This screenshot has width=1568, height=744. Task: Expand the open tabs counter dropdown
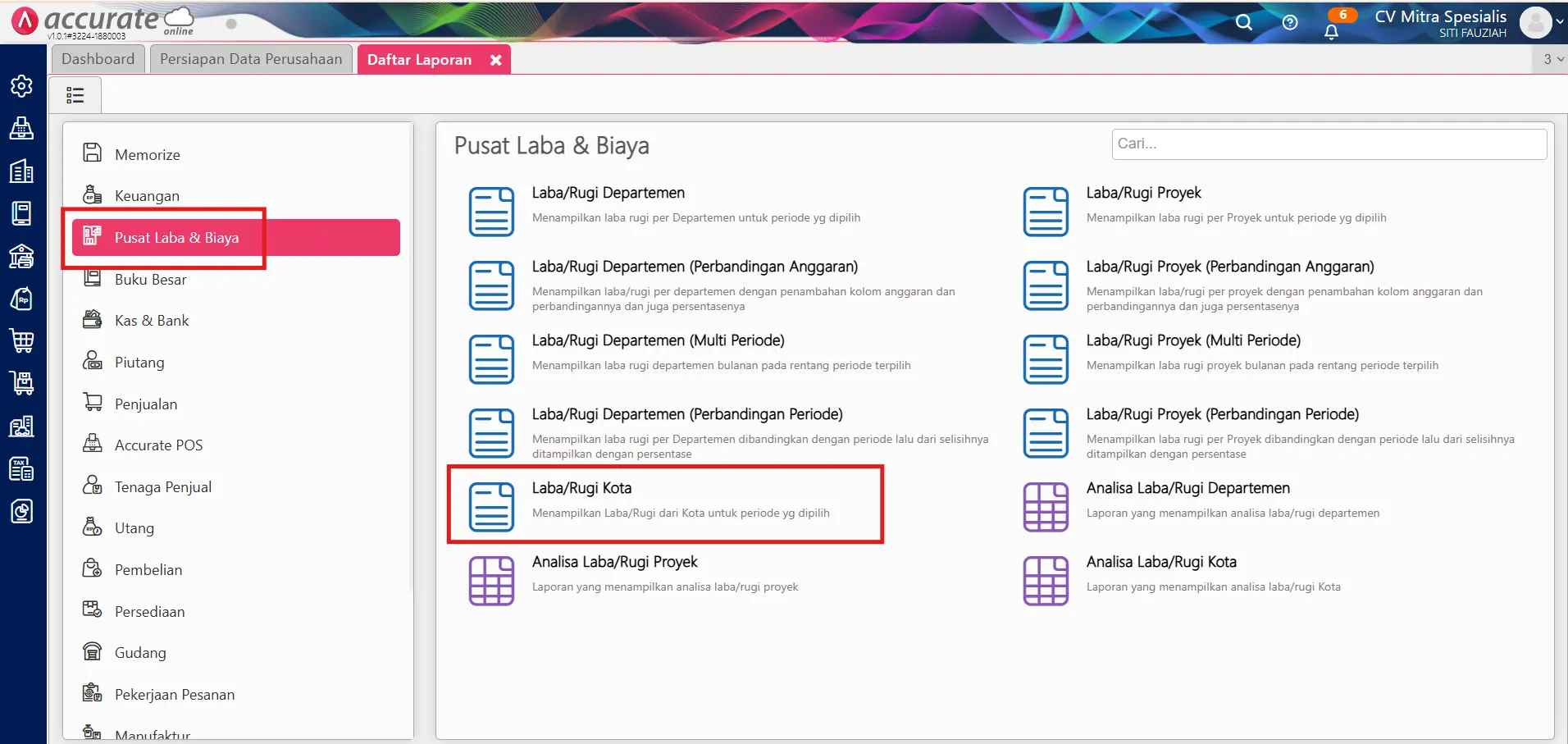click(x=1552, y=59)
